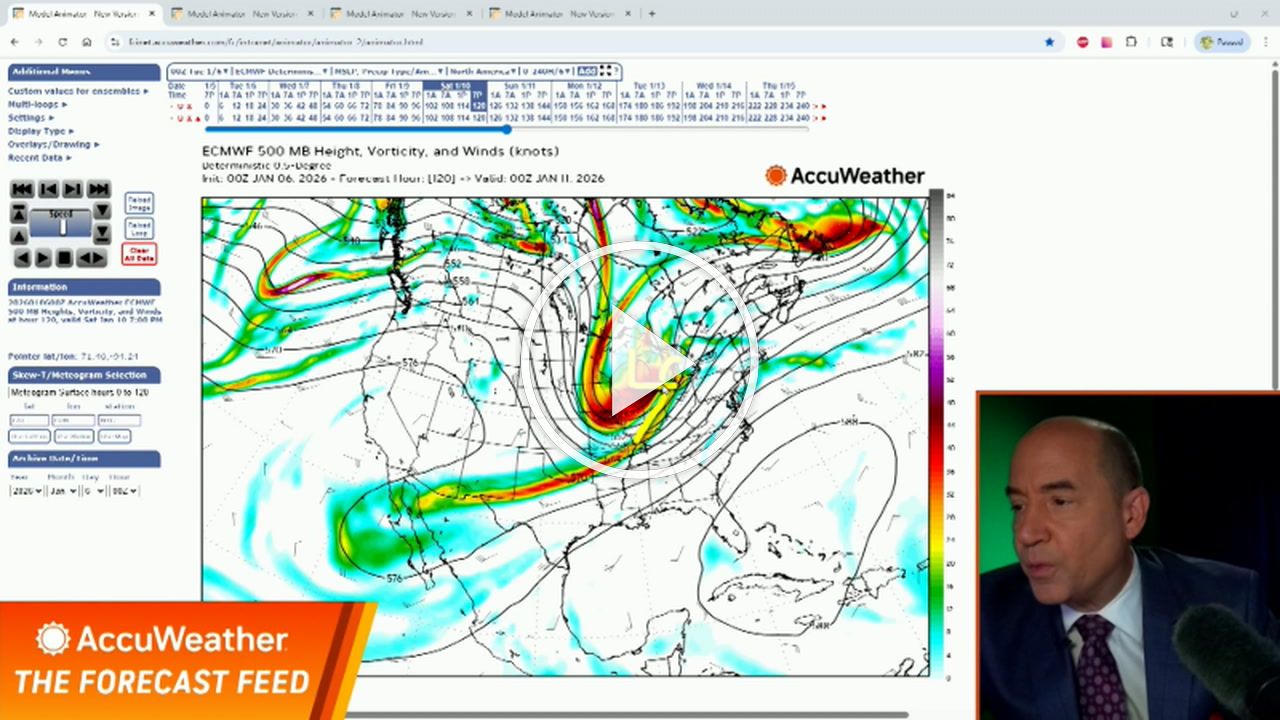
Task: Select forecast hour 120 in the timeline
Action: pyautogui.click(x=479, y=105)
